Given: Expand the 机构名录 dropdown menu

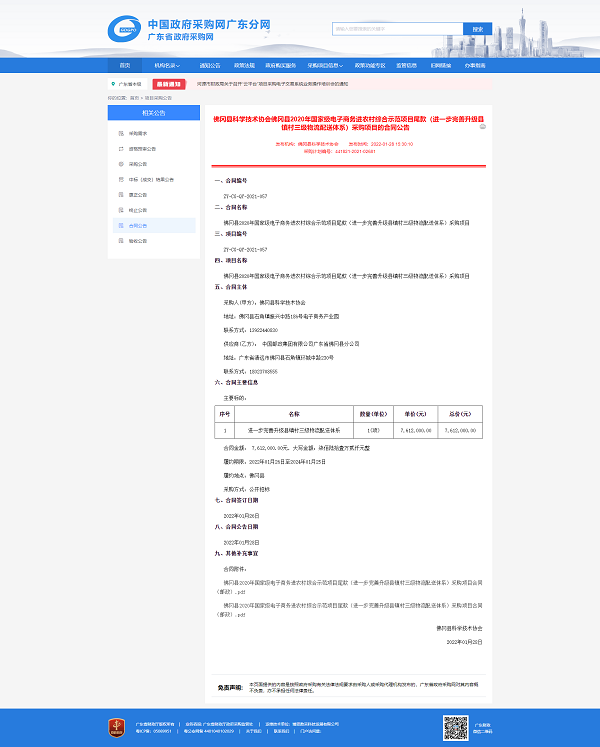Looking at the screenshot, I should click(167, 66).
